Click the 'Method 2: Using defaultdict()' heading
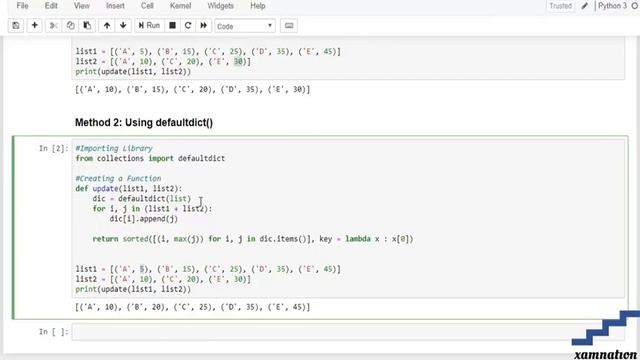 (144, 122)
